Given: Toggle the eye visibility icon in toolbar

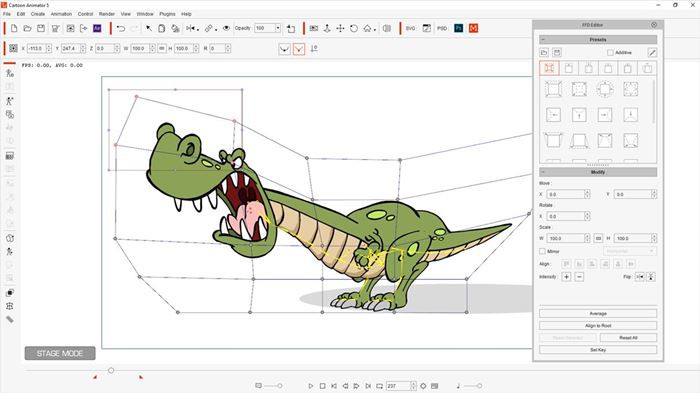Looking at the screenshot, I should pos(226,29).
